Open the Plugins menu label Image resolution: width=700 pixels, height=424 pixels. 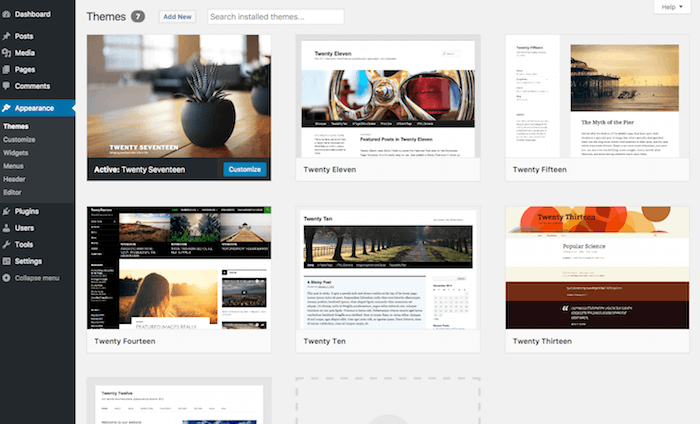tap(27, 211)
